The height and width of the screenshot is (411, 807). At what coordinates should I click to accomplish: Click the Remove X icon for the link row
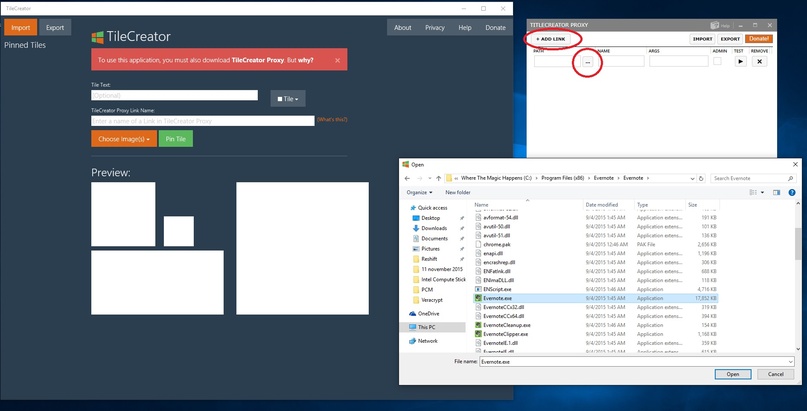(x=759, y=61)
